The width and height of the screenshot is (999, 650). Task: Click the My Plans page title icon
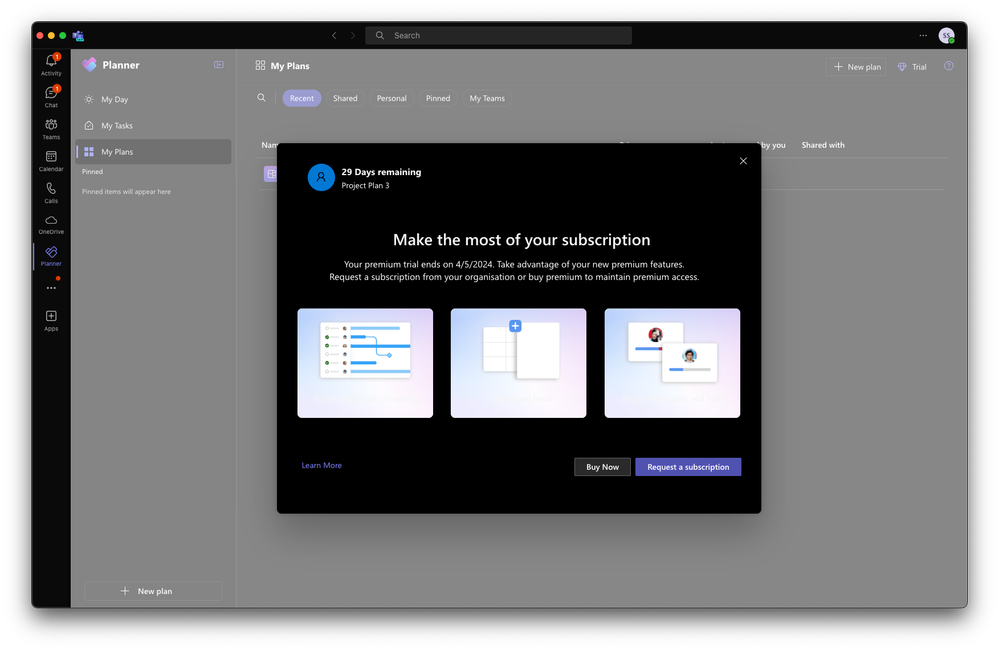[x=260, y=65]
